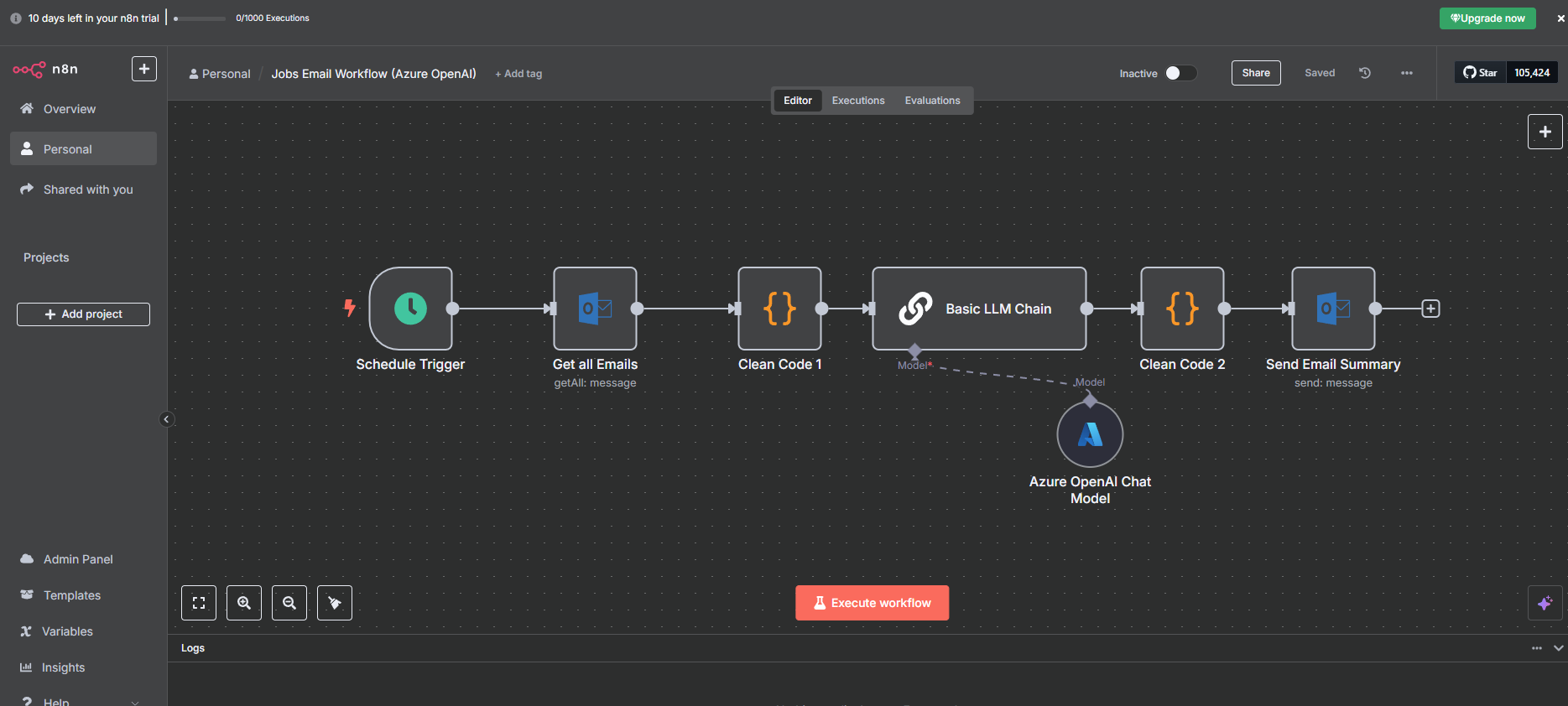This screenshot has height=706, width=1568.
Task: Open the Clean Code 1 node
Action: (x=779, y=309)
